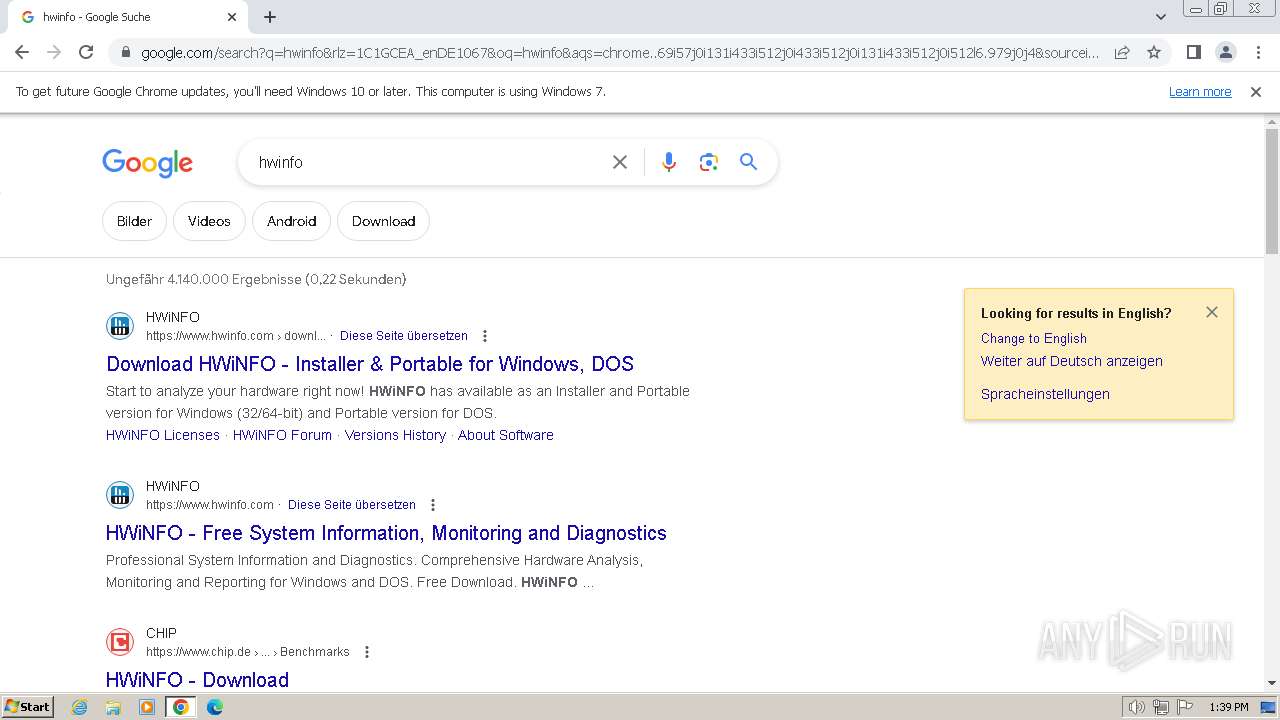This screenshot has height=720, width=1280.
Task: Click the 1:39 PM system clock
Action: 1229,707
